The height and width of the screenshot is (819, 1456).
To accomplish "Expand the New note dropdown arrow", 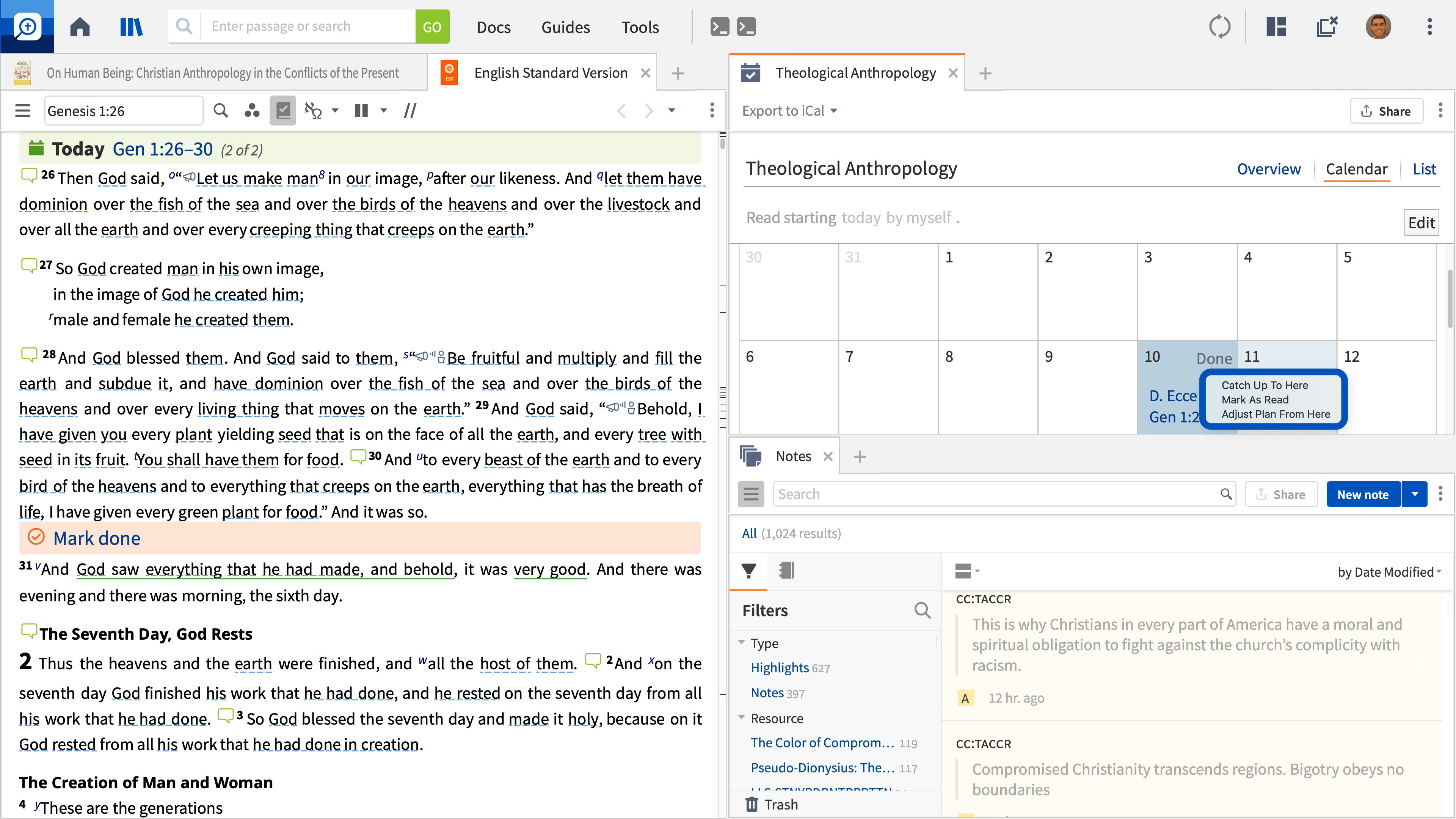I will [x=1415, y=494].
